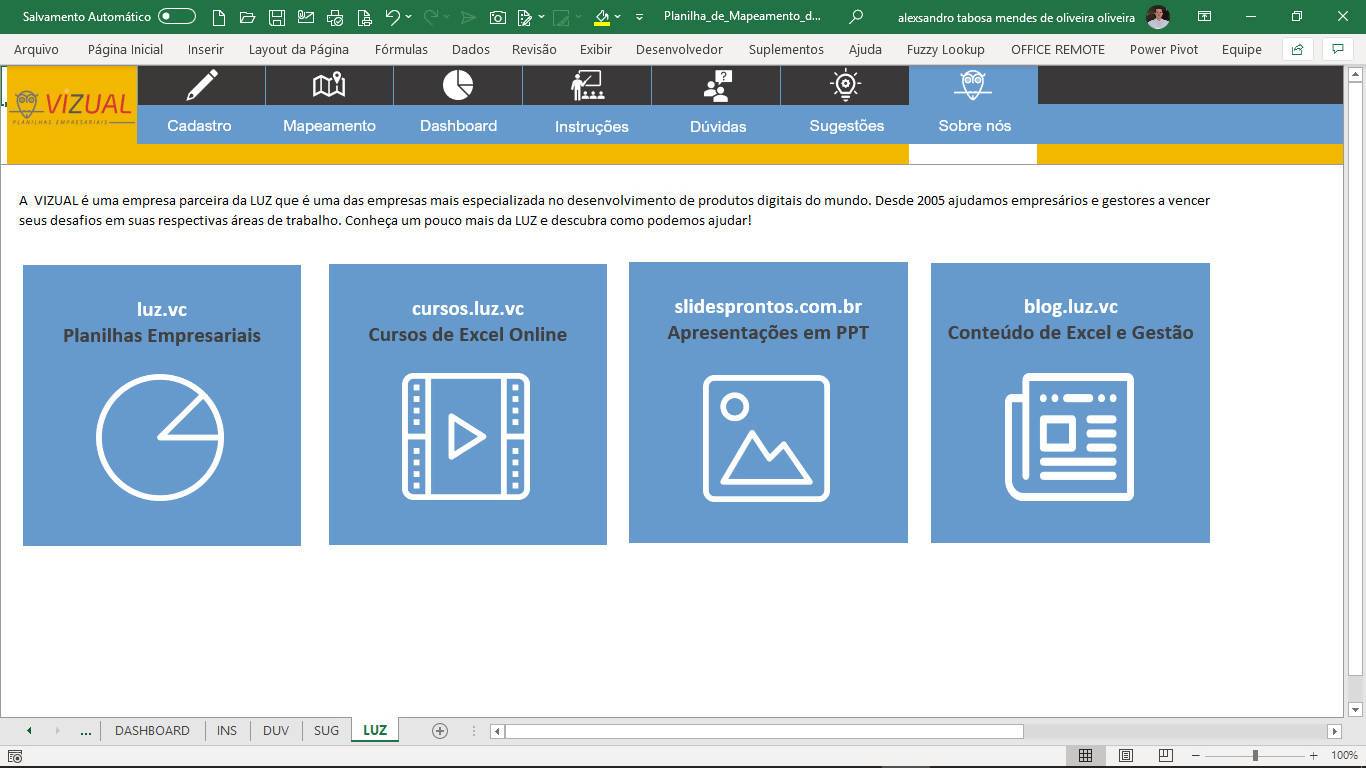The width and height of the screenshot is (1366, 768).
Task: Open the Inserir ribbon tab
Action: (206, 49)
